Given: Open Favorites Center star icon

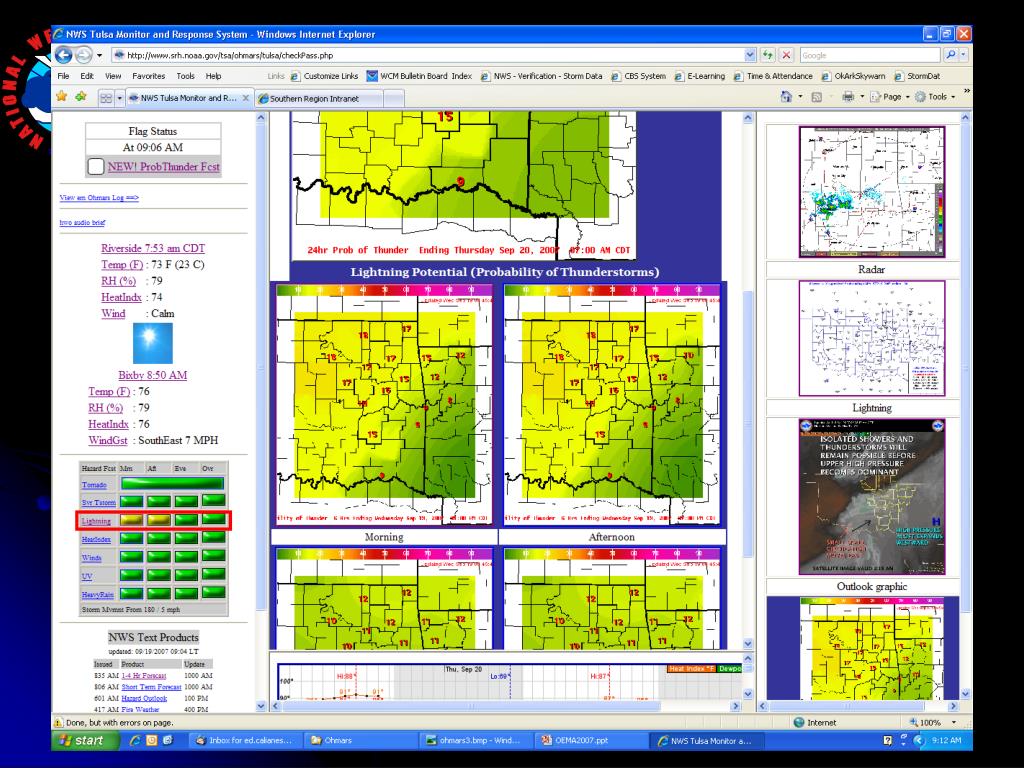Looking at the screenshot, I should (x=61, y=97).
